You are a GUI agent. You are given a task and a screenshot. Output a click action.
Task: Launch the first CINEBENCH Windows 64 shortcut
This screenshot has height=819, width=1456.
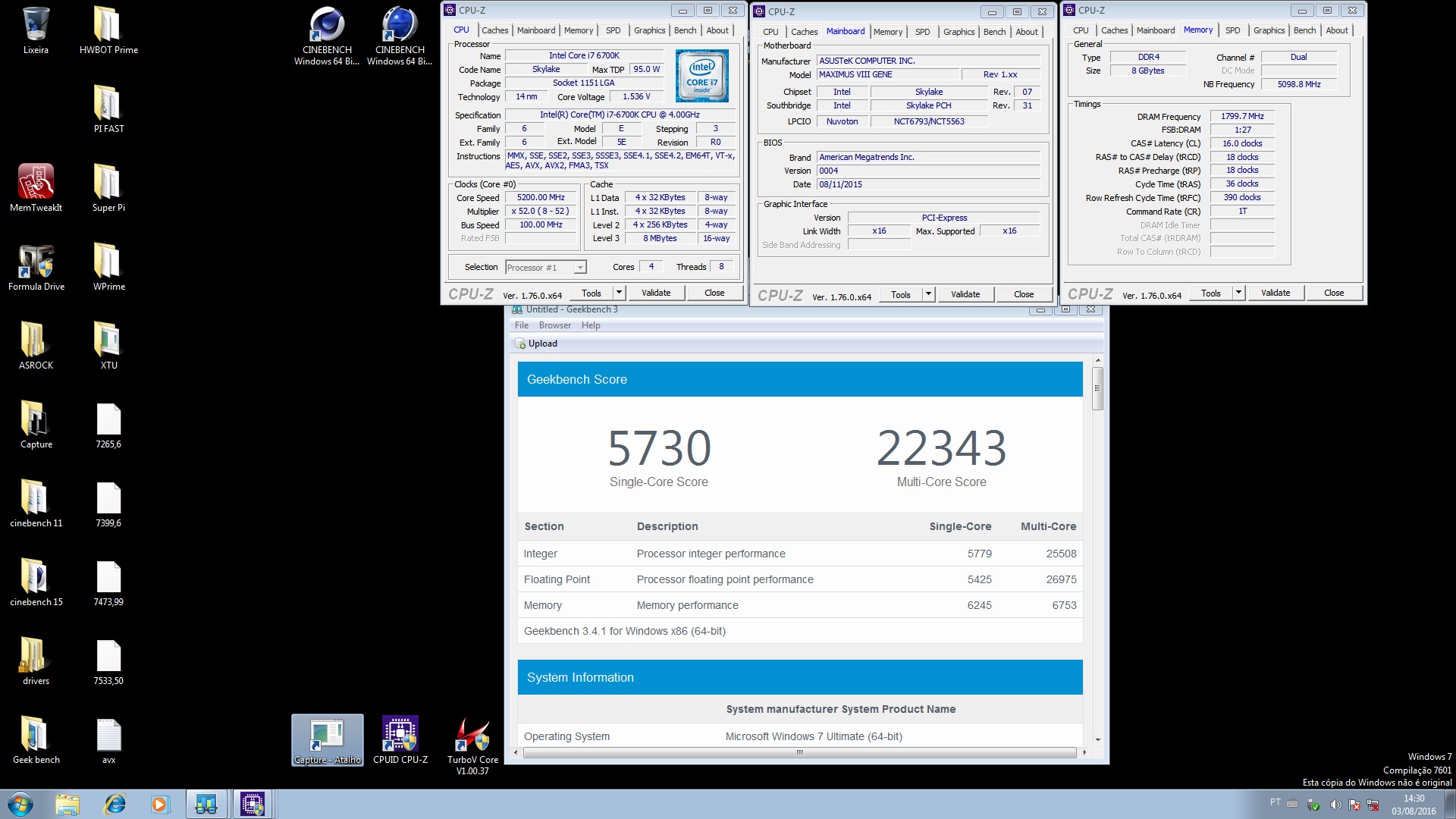coord(327,36)
